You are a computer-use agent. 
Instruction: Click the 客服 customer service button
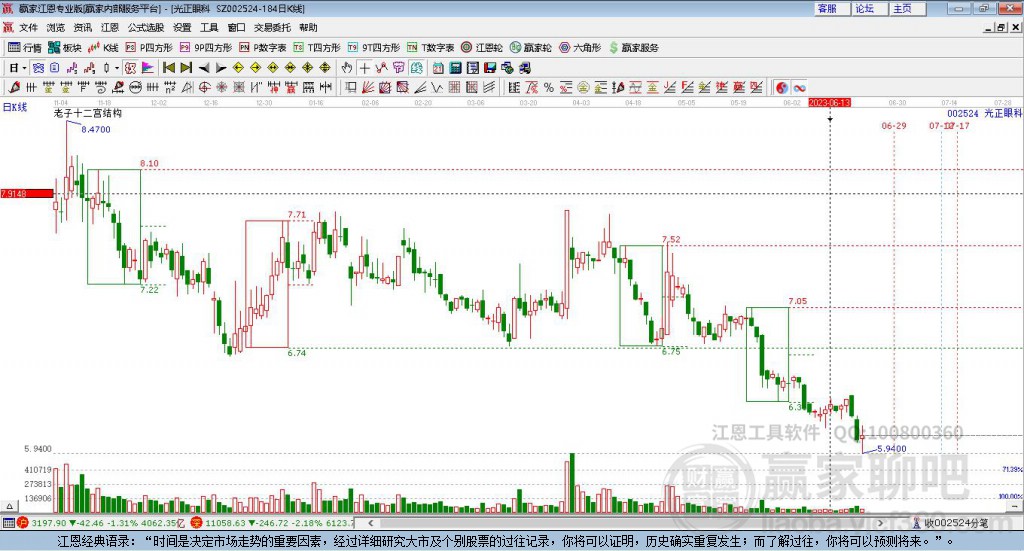(x=831, y=8)
